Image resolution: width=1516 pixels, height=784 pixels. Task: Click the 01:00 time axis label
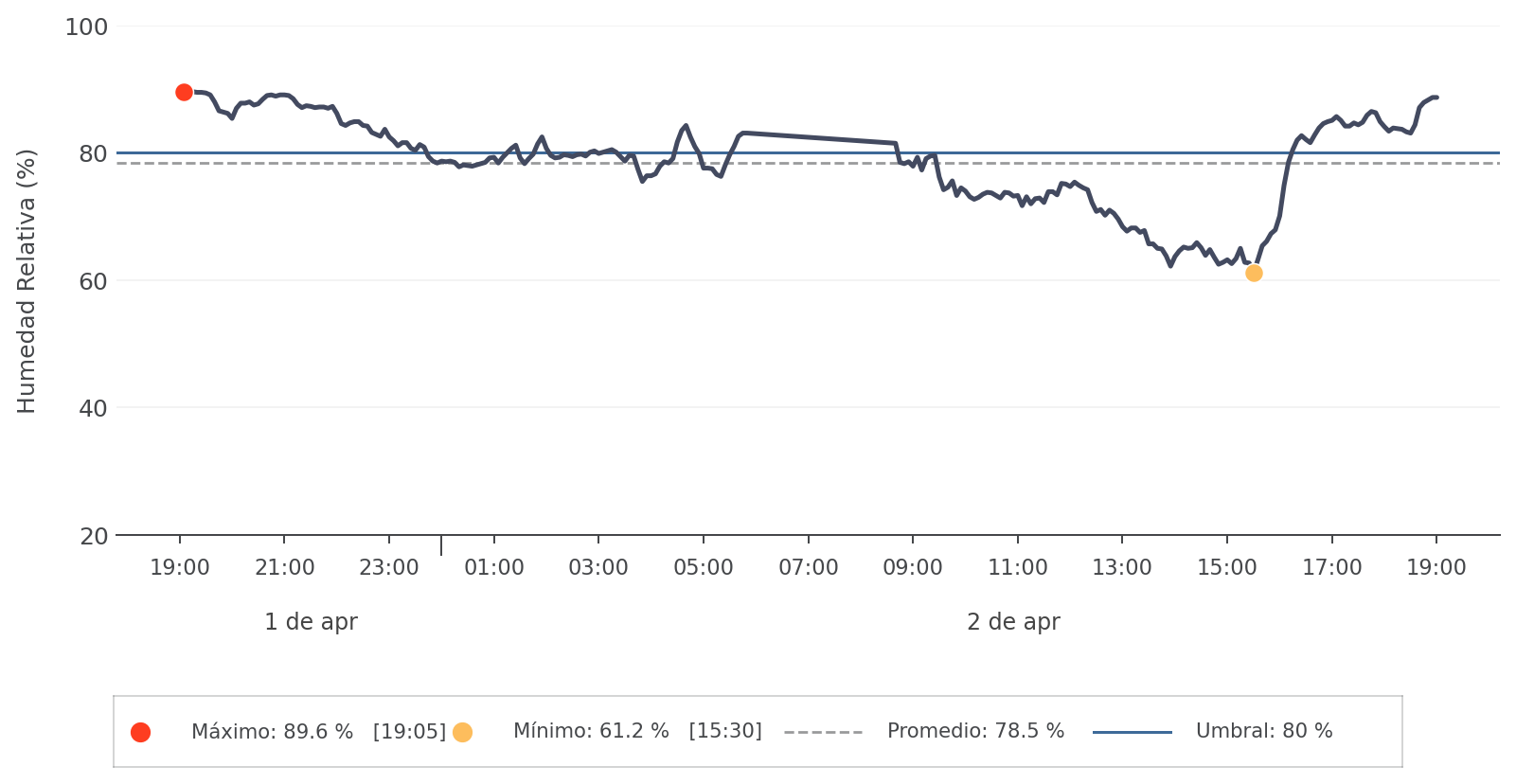pos(493,568)
